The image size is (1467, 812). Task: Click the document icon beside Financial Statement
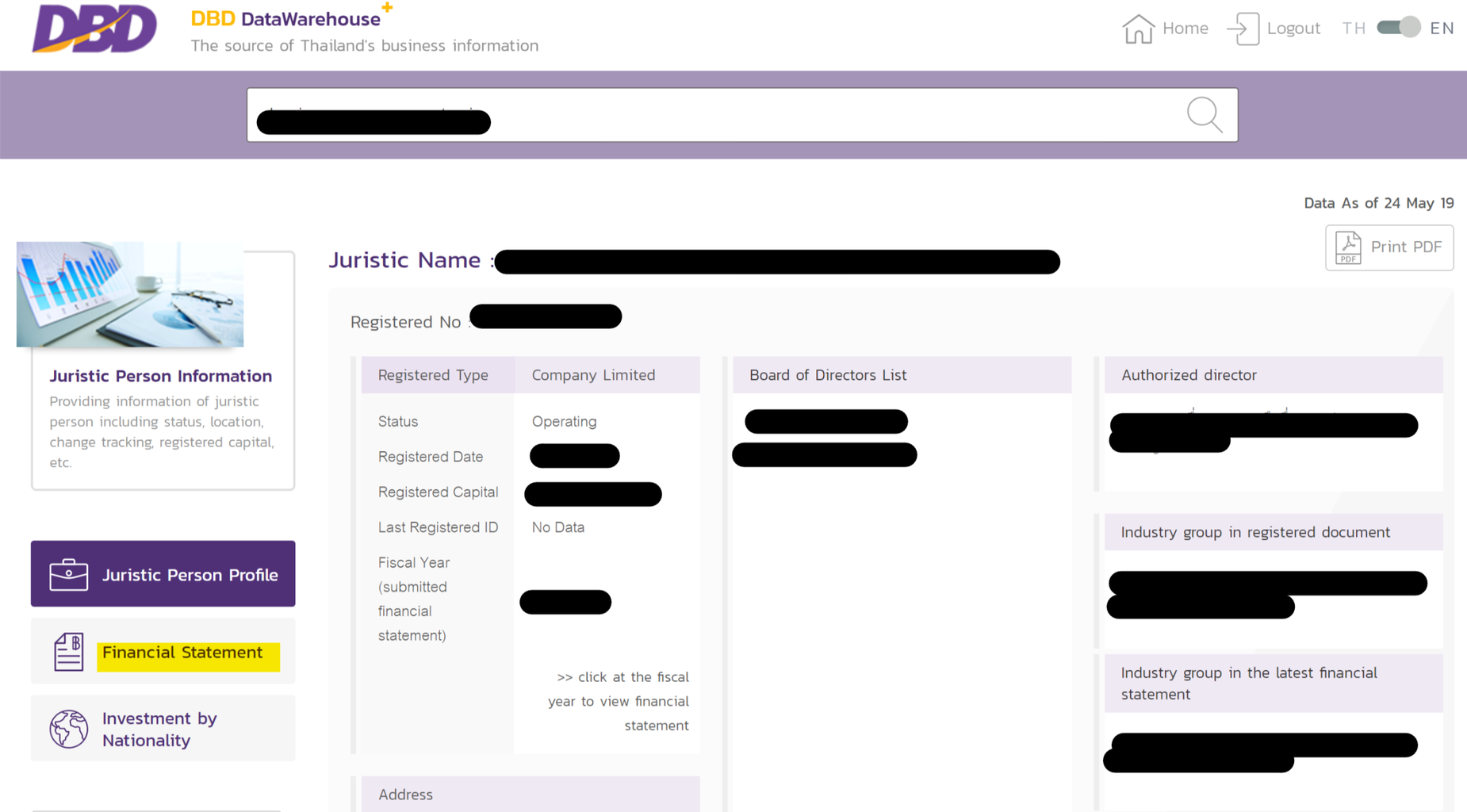68,651
